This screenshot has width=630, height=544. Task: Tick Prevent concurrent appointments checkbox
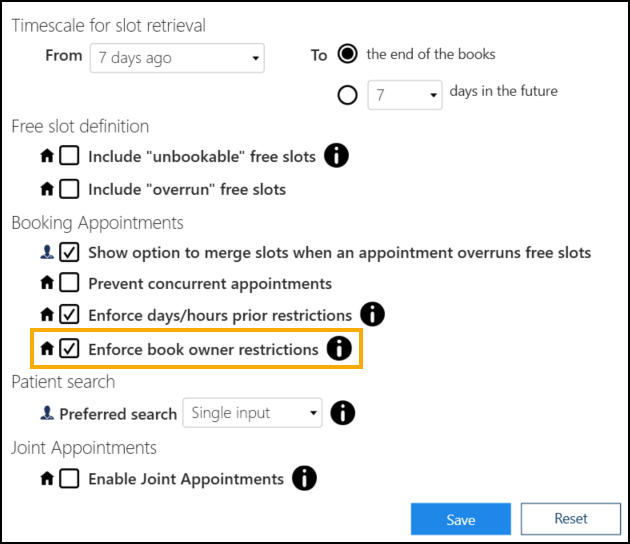69,284
